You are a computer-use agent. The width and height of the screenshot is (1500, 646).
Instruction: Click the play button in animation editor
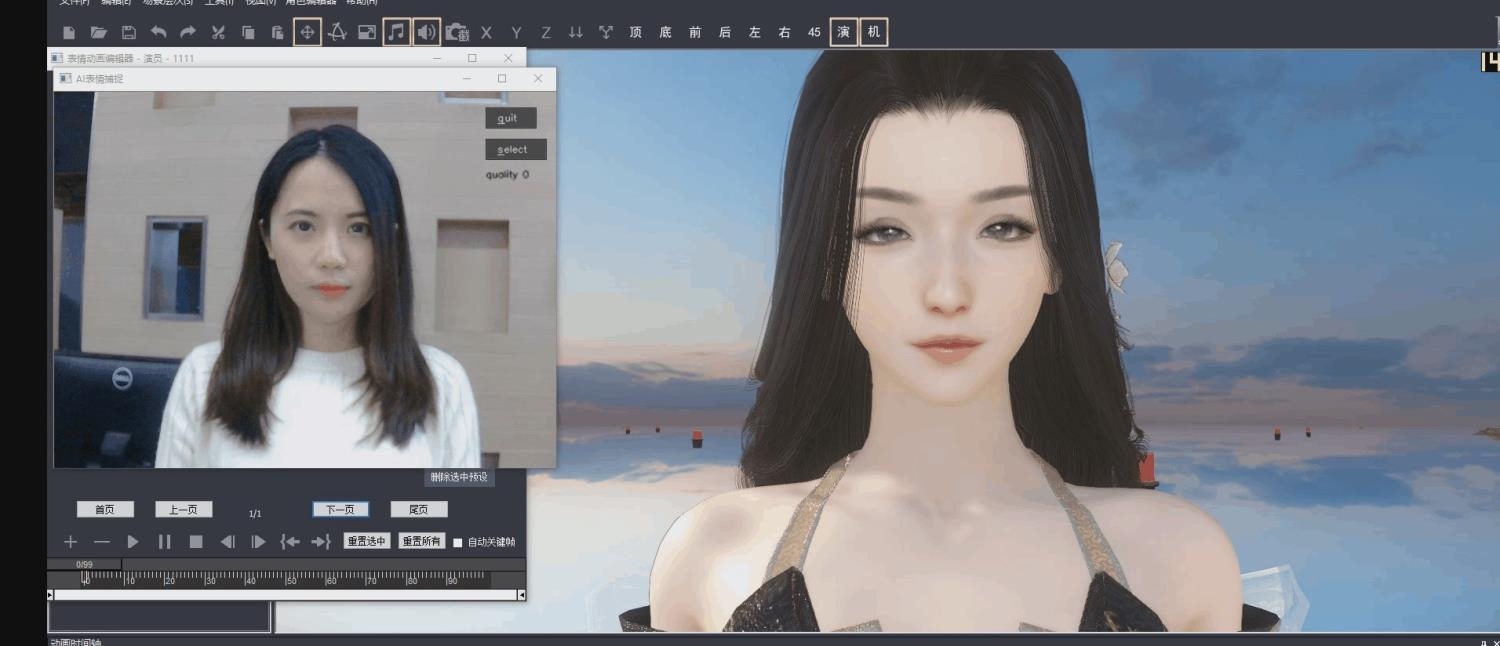point(133,542)
